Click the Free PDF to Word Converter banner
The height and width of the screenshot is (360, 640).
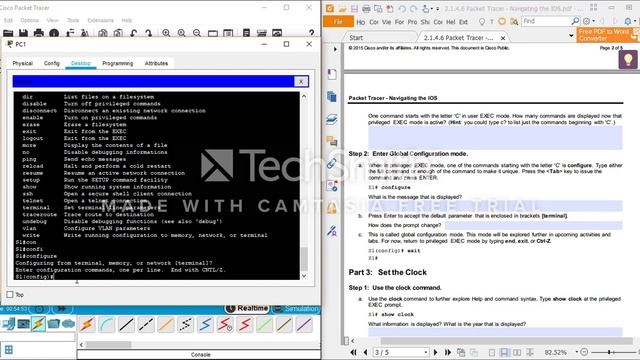click(608, 35)
